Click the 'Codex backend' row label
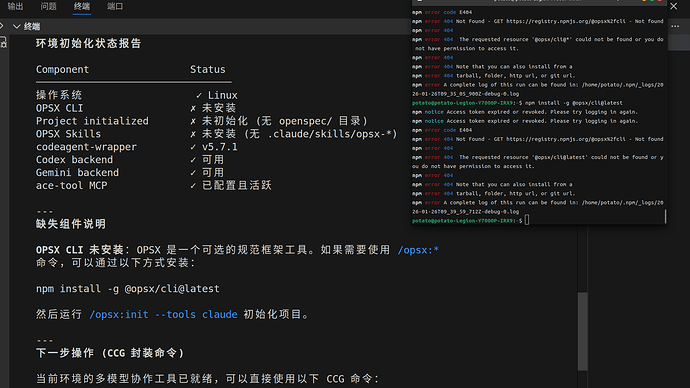The height and width of the screenshot is (388, 690). [x=74, y=160]
